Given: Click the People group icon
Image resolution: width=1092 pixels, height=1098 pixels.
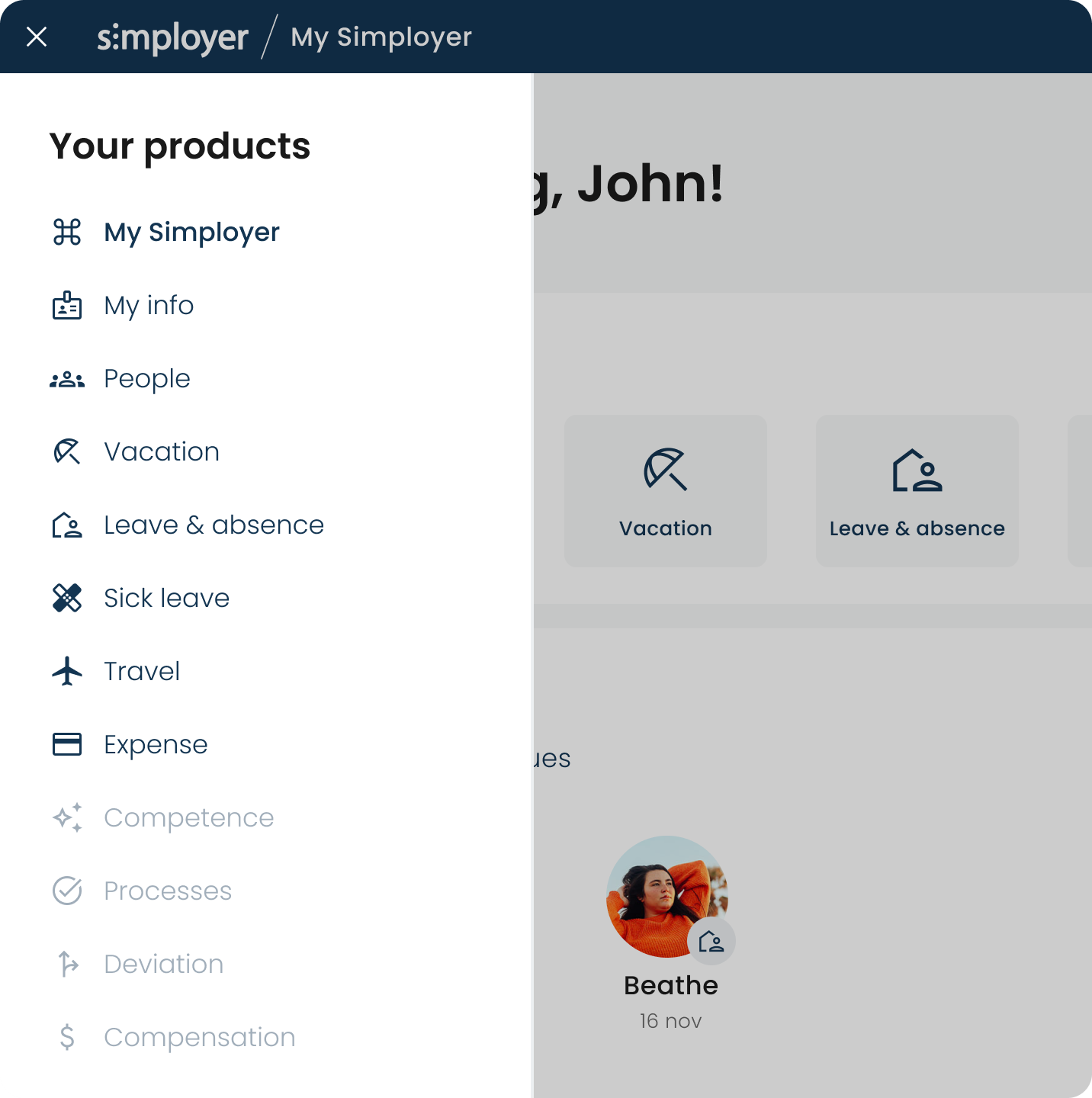Looking at the screenshot, I should pos(67,379).
